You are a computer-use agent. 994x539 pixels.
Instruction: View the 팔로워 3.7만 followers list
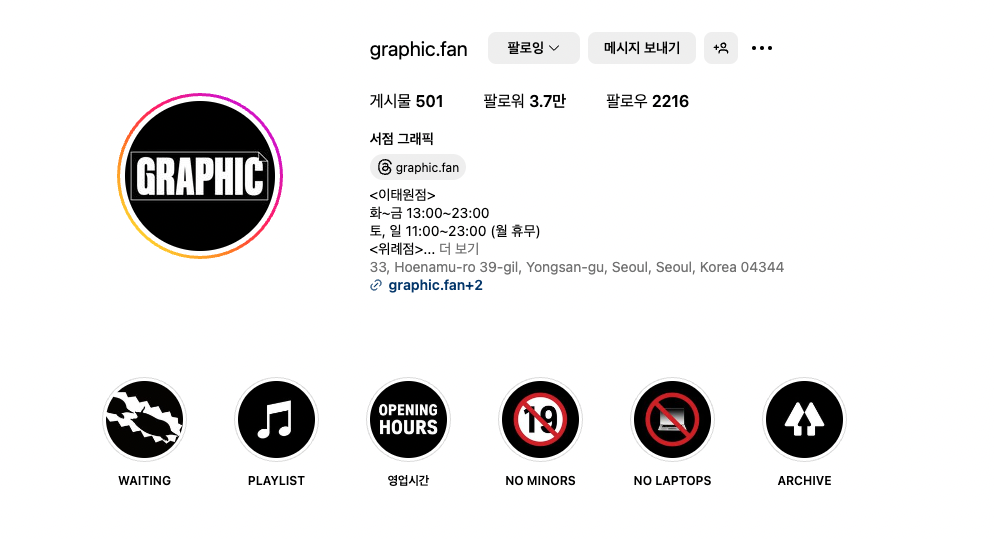(524, 101)
